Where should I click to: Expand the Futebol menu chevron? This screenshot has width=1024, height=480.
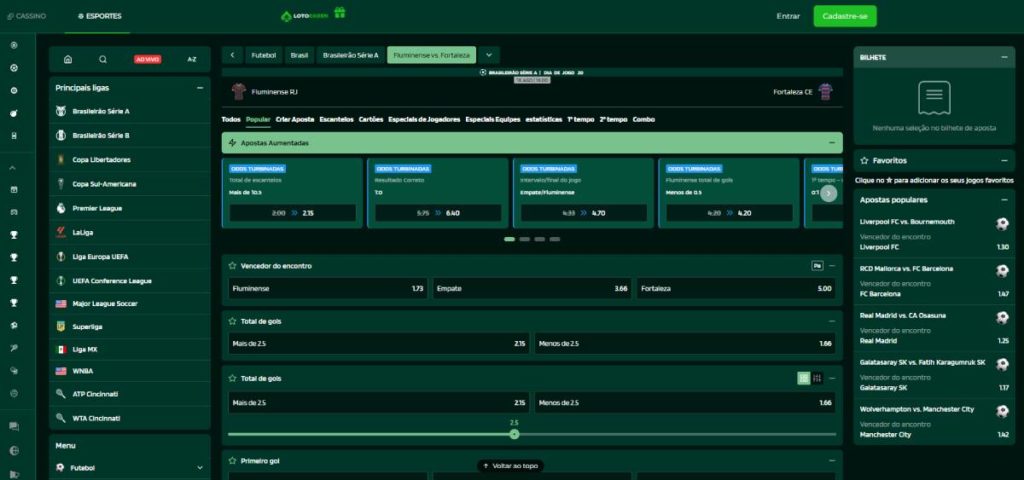(x=200, y=468)
